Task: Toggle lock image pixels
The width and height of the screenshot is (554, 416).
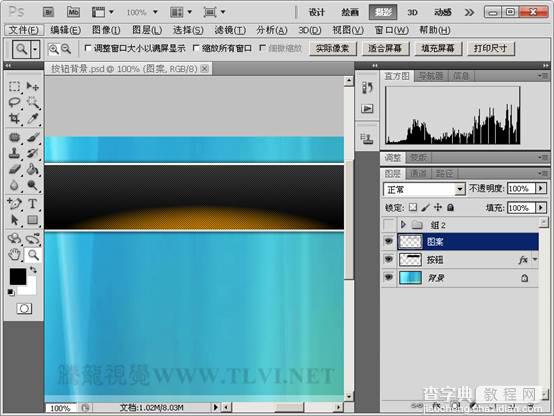Action: 425,207
